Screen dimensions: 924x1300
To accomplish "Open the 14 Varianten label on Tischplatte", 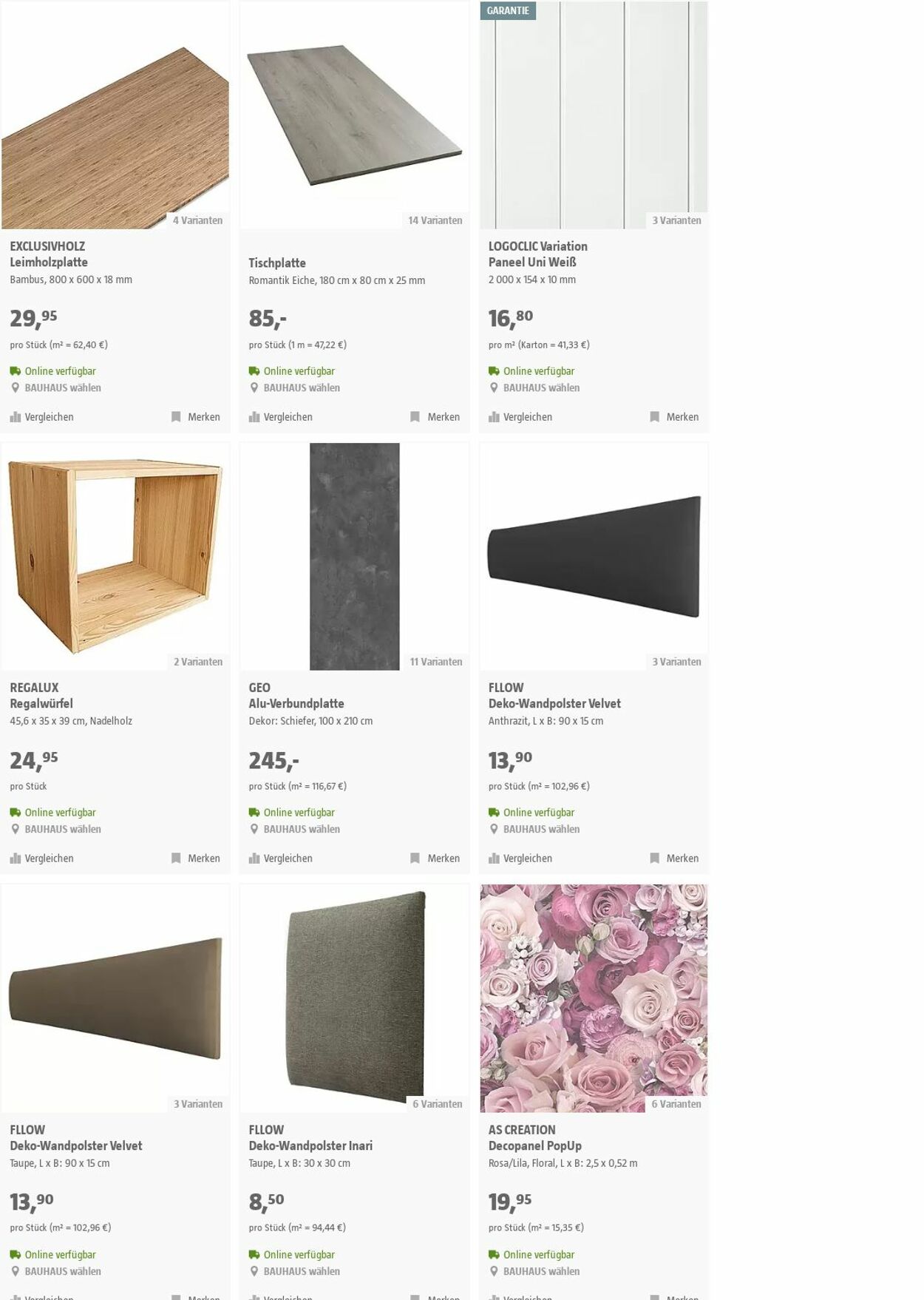I will tap(435, 220).
